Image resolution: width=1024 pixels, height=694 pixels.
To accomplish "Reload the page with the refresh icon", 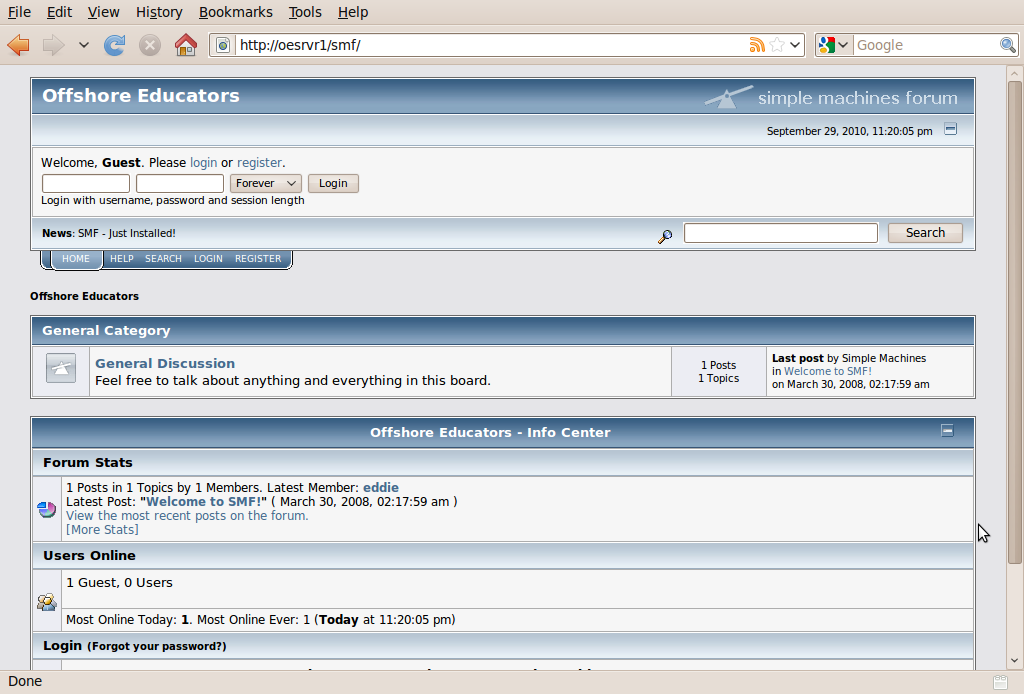I will click(114, 45).
